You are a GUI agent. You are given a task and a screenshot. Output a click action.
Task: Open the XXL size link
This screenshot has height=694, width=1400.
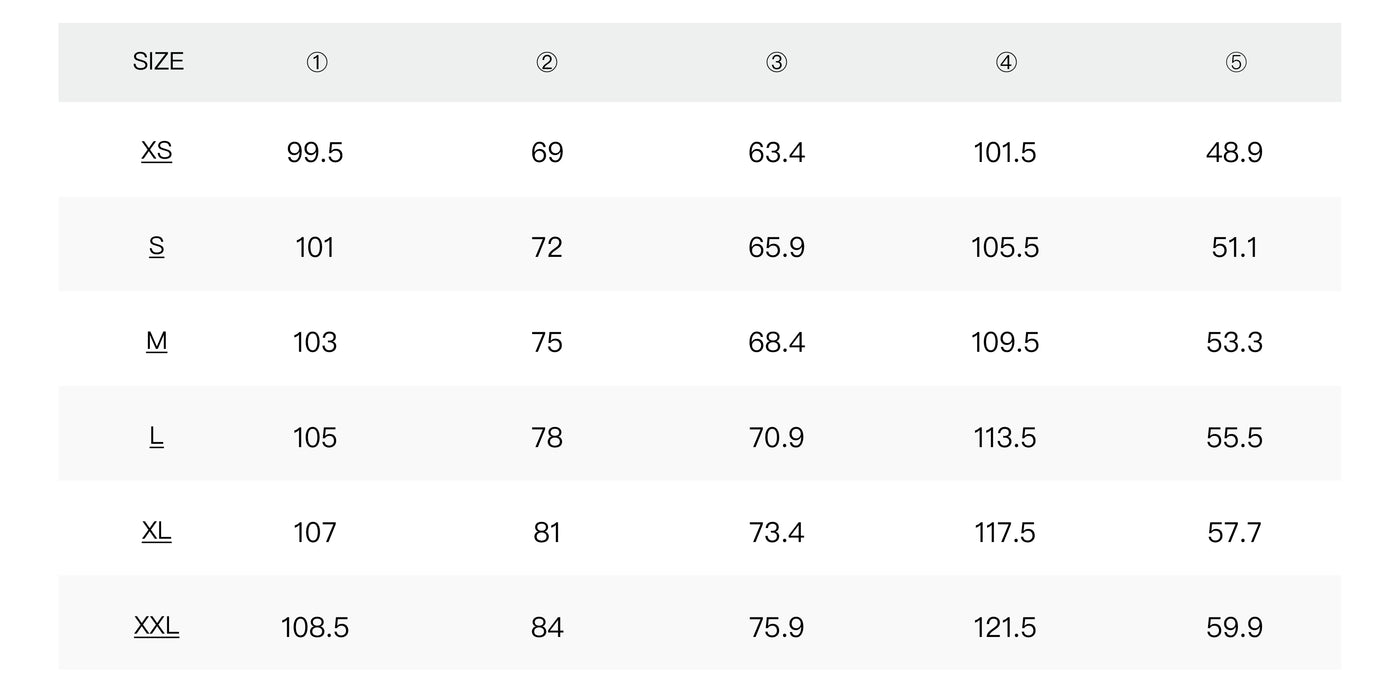(x=157, y=626)
